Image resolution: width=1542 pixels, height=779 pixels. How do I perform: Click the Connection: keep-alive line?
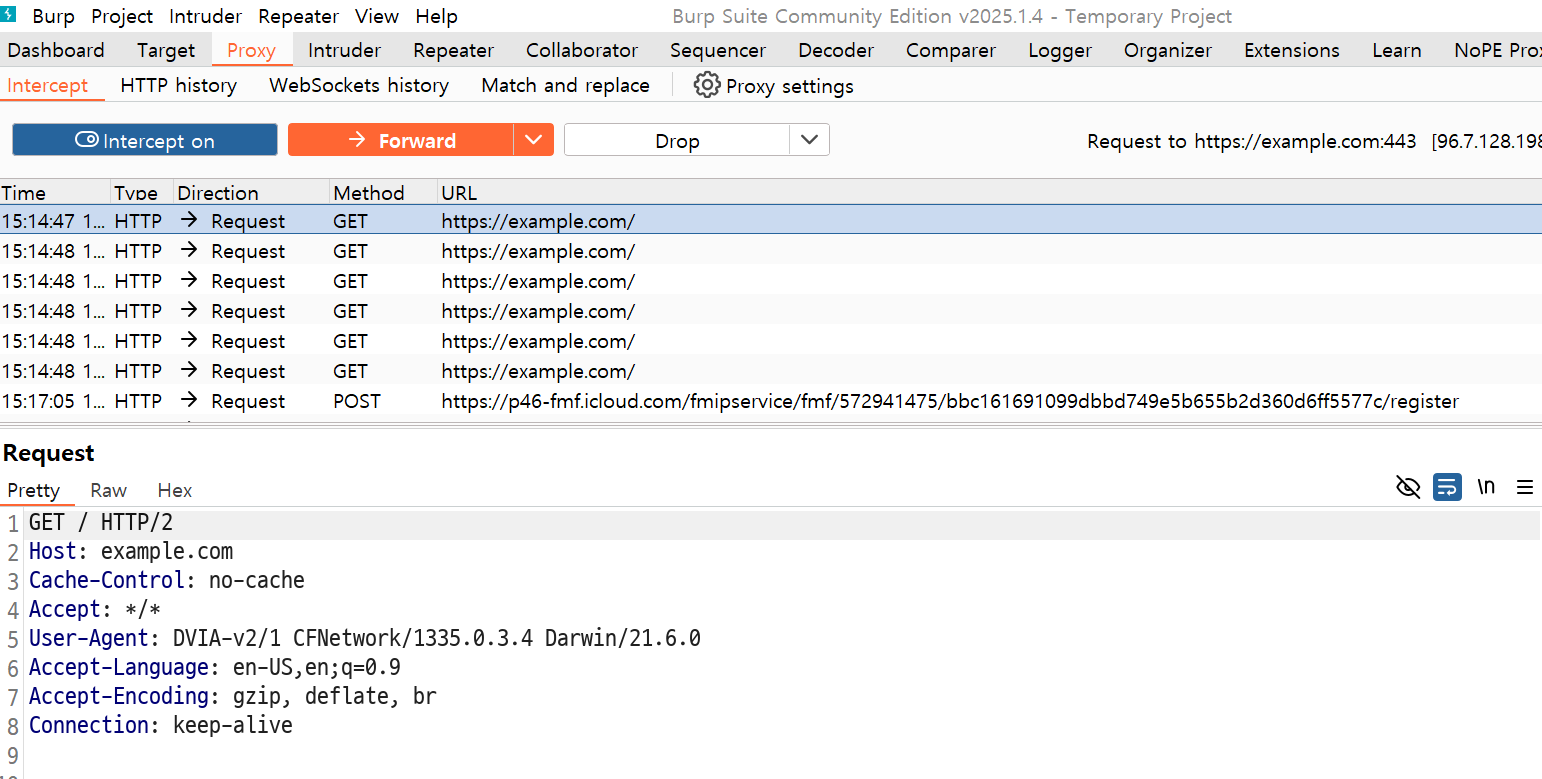pyautogui.click(x=161, y=725)
